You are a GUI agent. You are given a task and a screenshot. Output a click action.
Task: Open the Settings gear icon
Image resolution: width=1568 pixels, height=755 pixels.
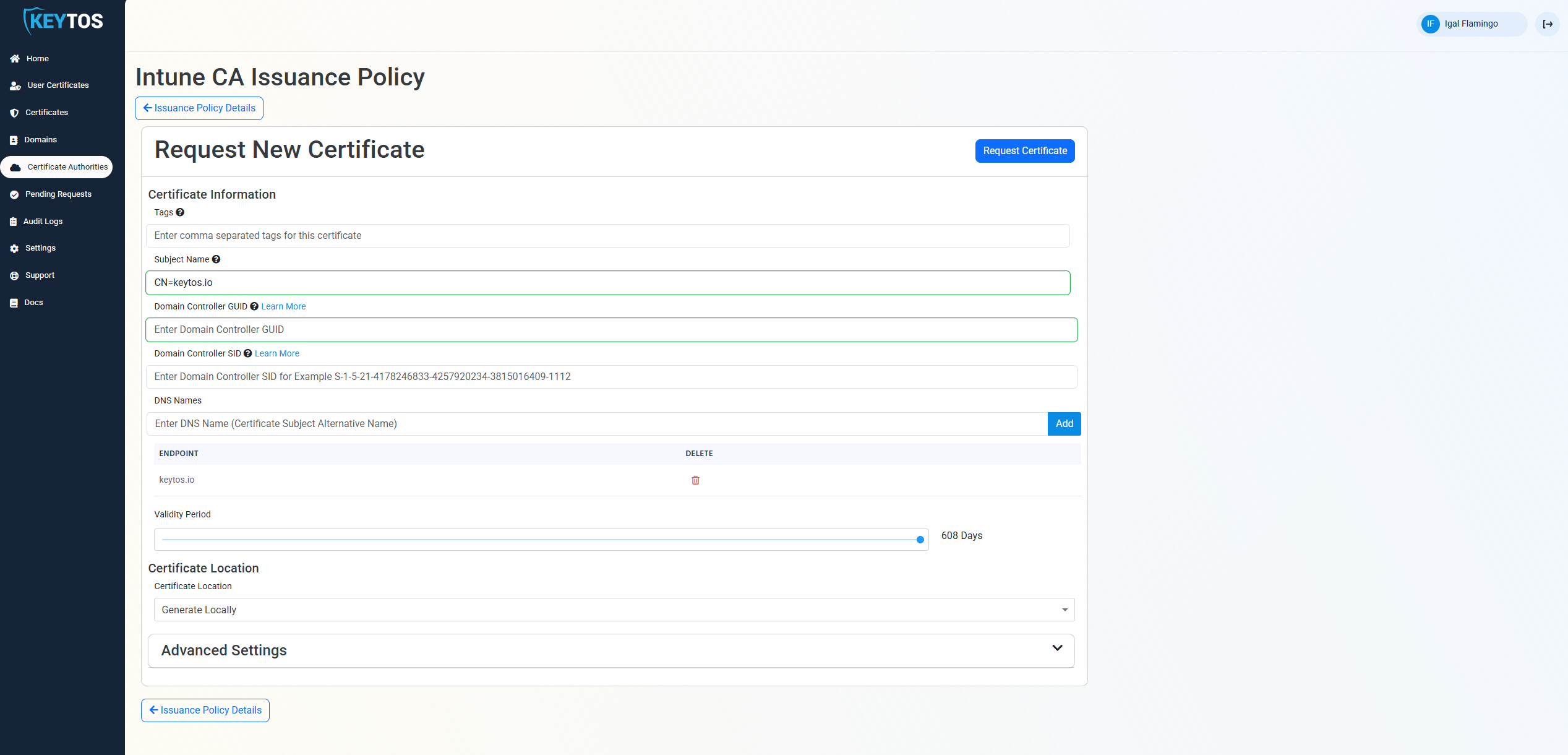click(x=14, y=248)
